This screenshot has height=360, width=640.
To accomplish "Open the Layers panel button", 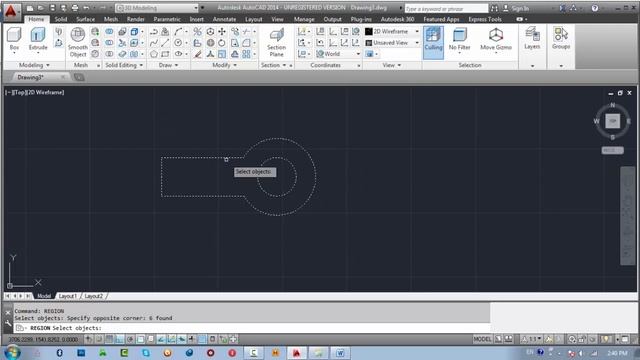I will (532, 39).
